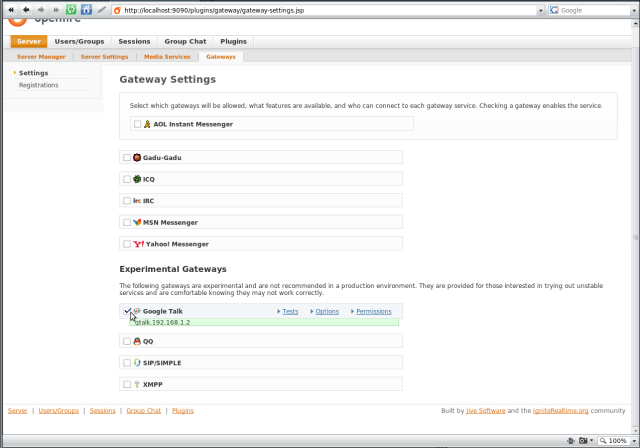Click the footer Sessions link
Viewport: 640px width, 448px height.
click(102, 410)
